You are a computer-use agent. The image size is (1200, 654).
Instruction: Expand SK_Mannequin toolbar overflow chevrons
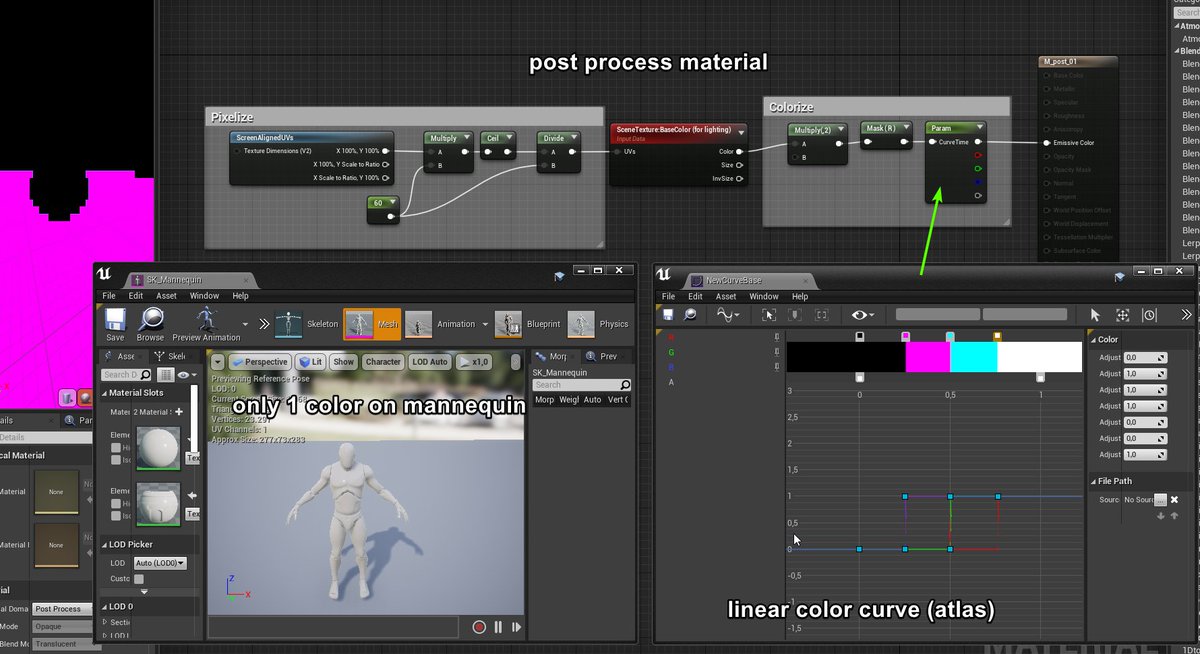tap(263, 324)
